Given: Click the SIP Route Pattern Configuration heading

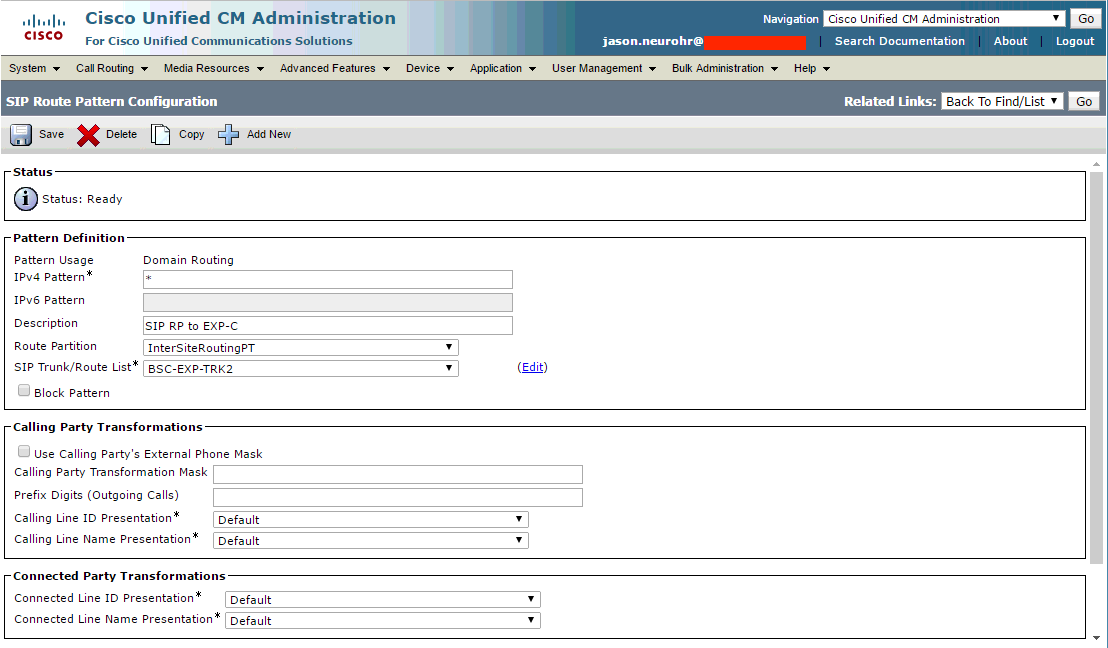Looking at the screenshot, I should click(x=112, y=102).
